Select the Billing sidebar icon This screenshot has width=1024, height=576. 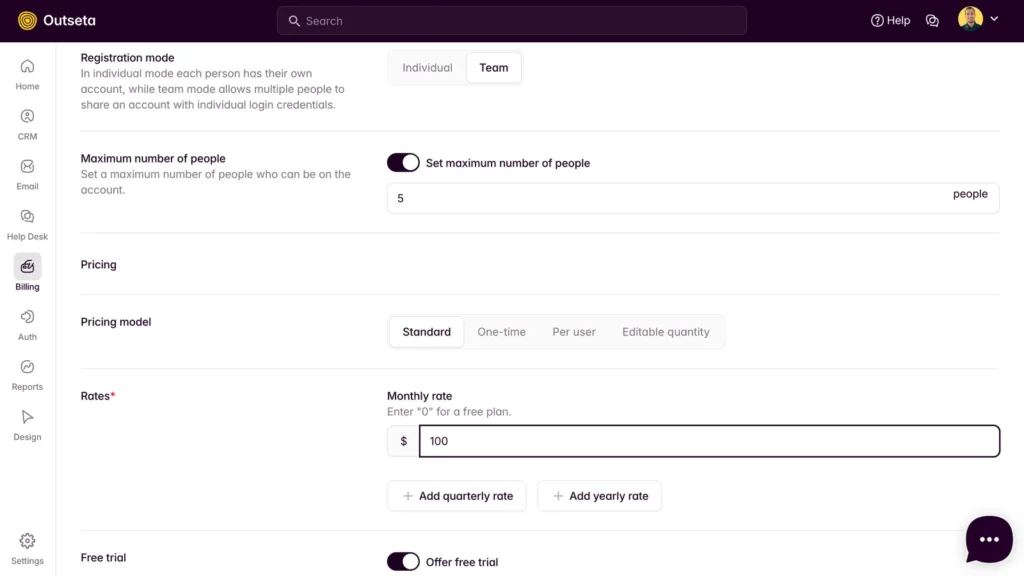27,272
